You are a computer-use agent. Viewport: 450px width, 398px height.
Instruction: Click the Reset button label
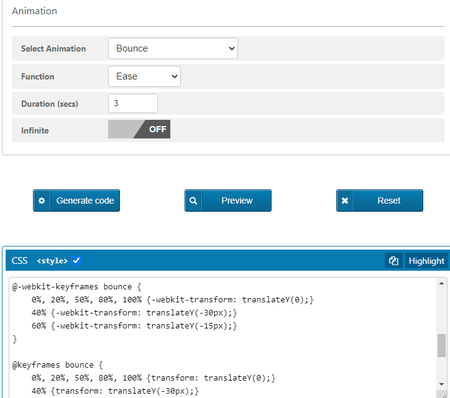click(389, 201)
